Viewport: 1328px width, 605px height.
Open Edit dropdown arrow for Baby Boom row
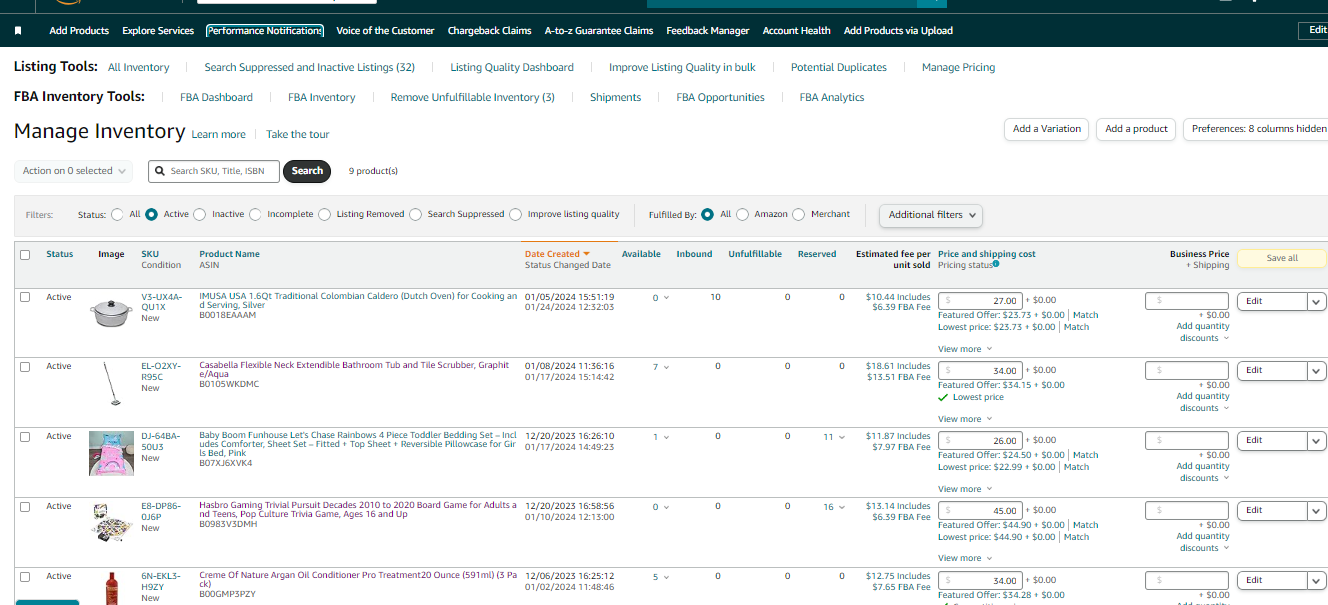click(1316, 441)
